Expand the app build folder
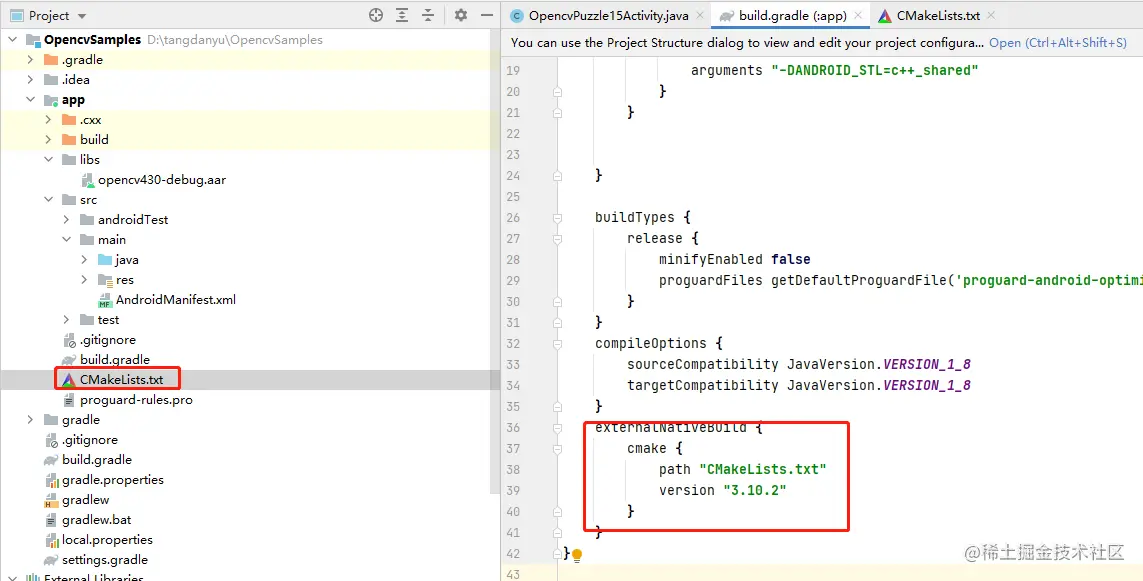This screenshot has width=1143, height=581. 48,139
